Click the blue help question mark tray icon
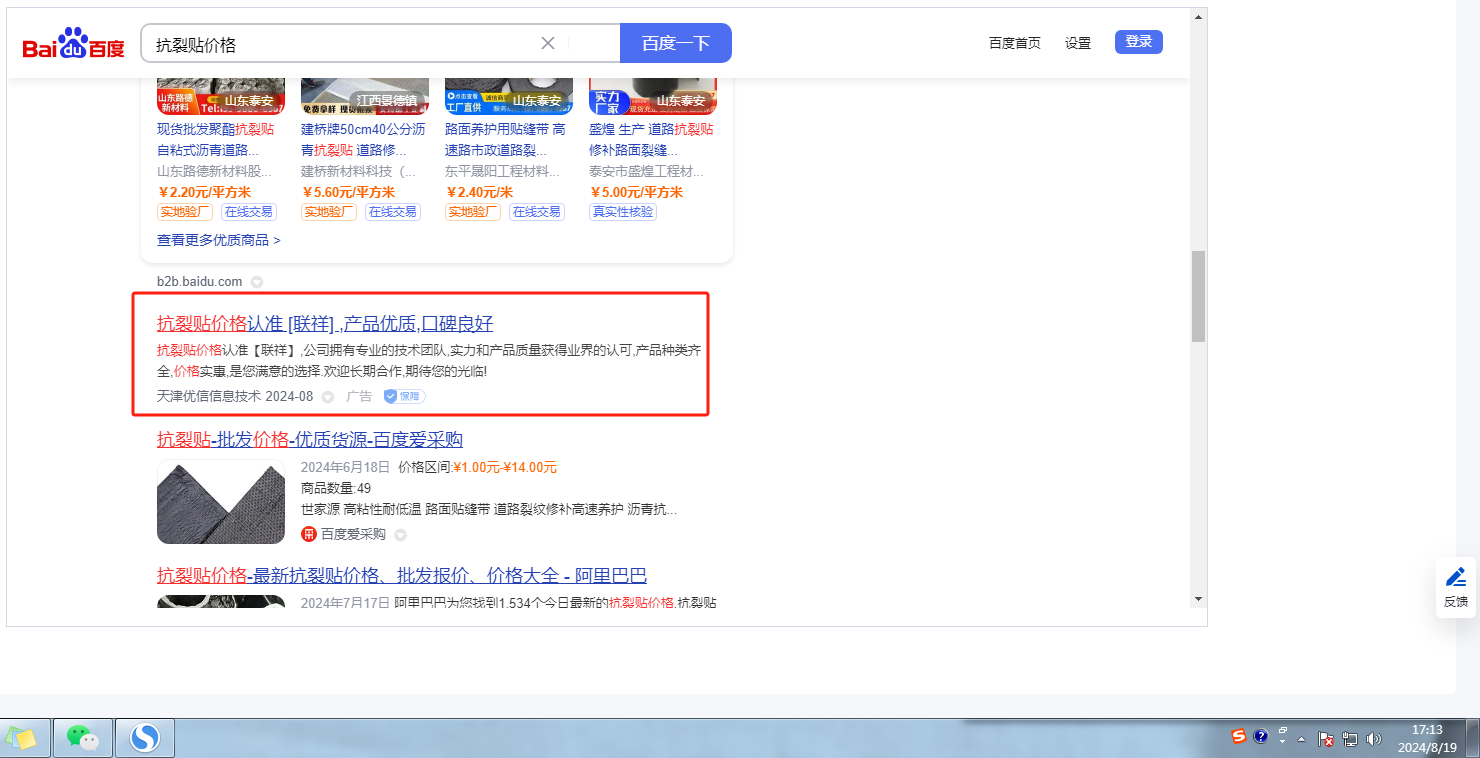1480x758 pixels. [x=1261, y=736]
